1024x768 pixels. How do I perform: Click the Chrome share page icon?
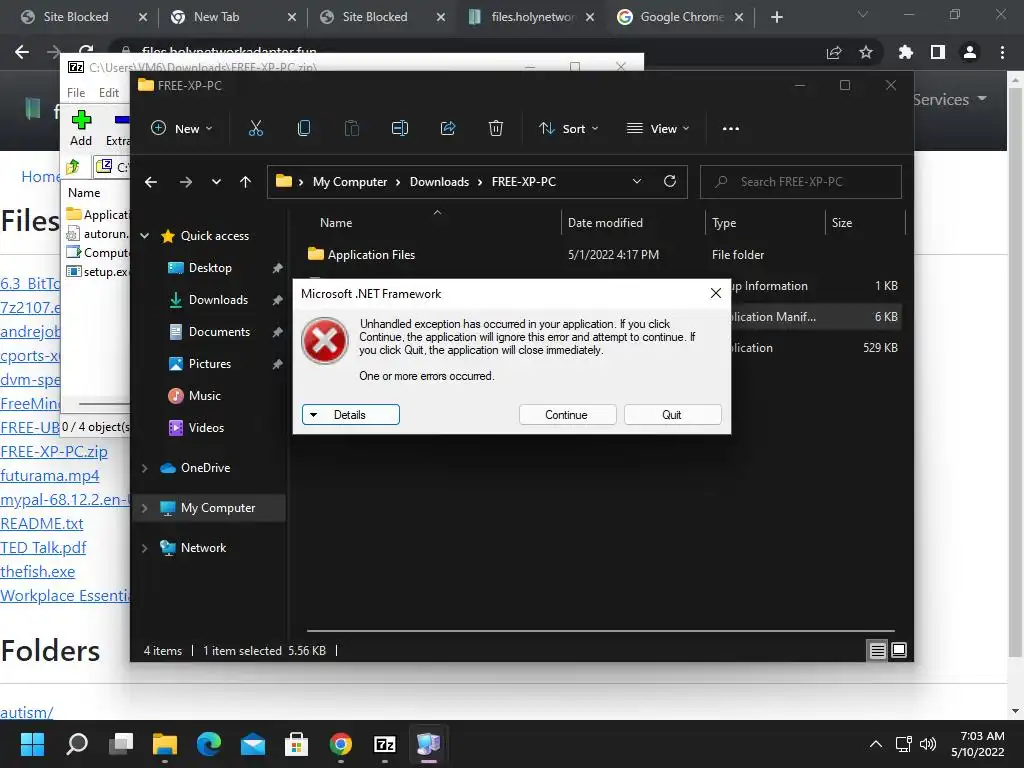834,52
